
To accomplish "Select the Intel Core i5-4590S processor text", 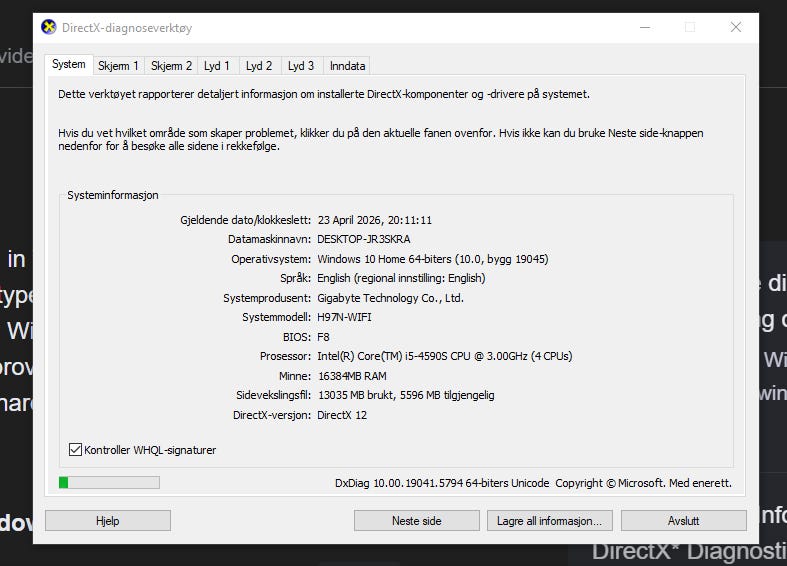I will (x=445, y=356).
